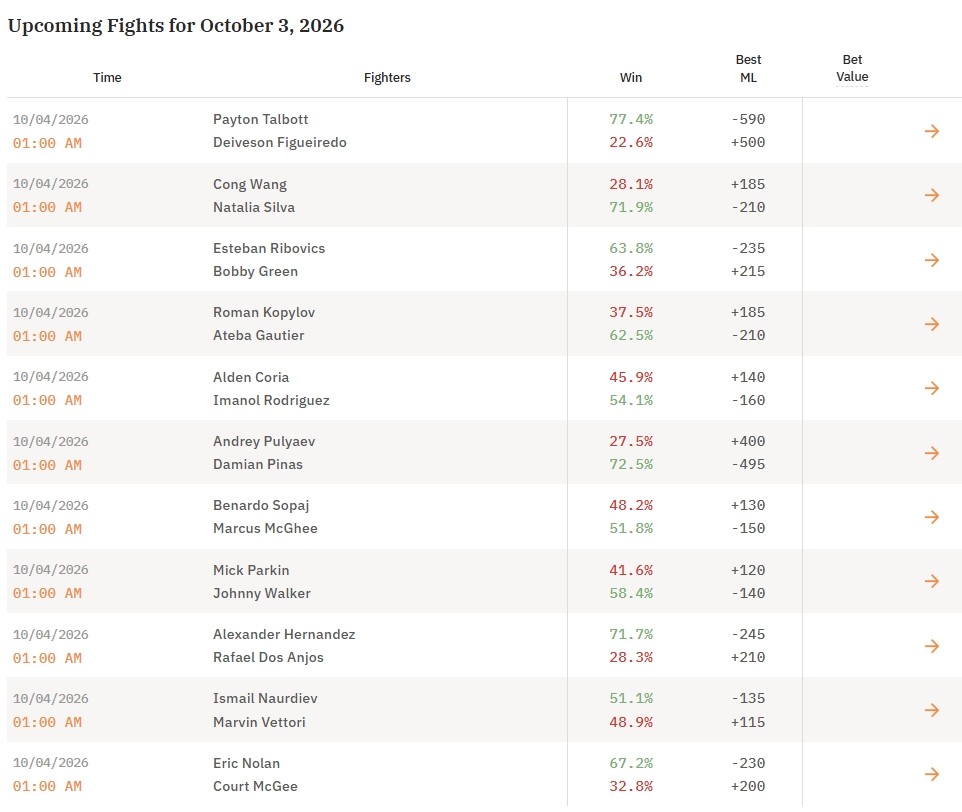
Task: Click arrow for Pulyaev vs Pinas
Action: tap(931, 453)
